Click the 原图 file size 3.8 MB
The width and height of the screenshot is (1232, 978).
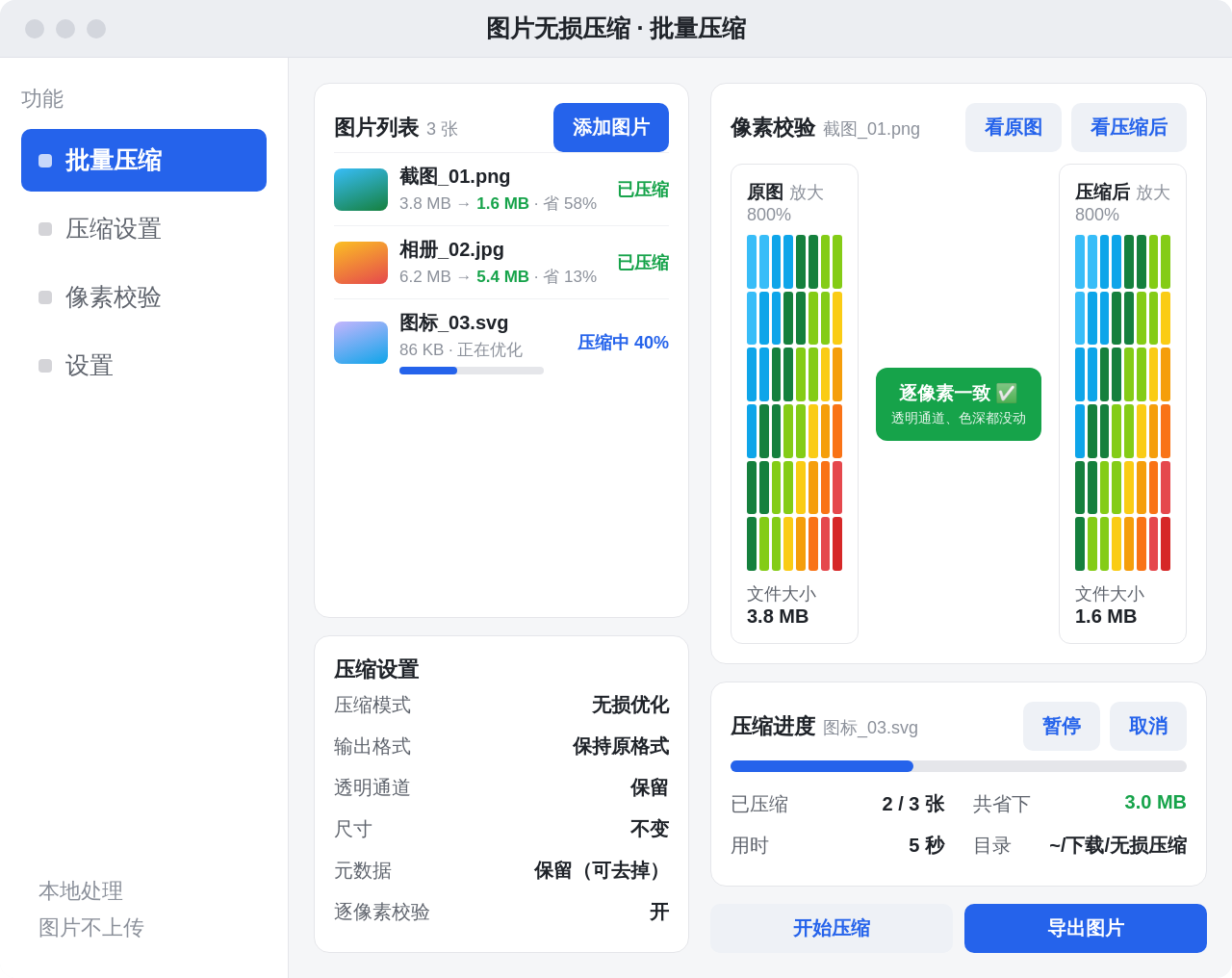click(x=778, y=616)
